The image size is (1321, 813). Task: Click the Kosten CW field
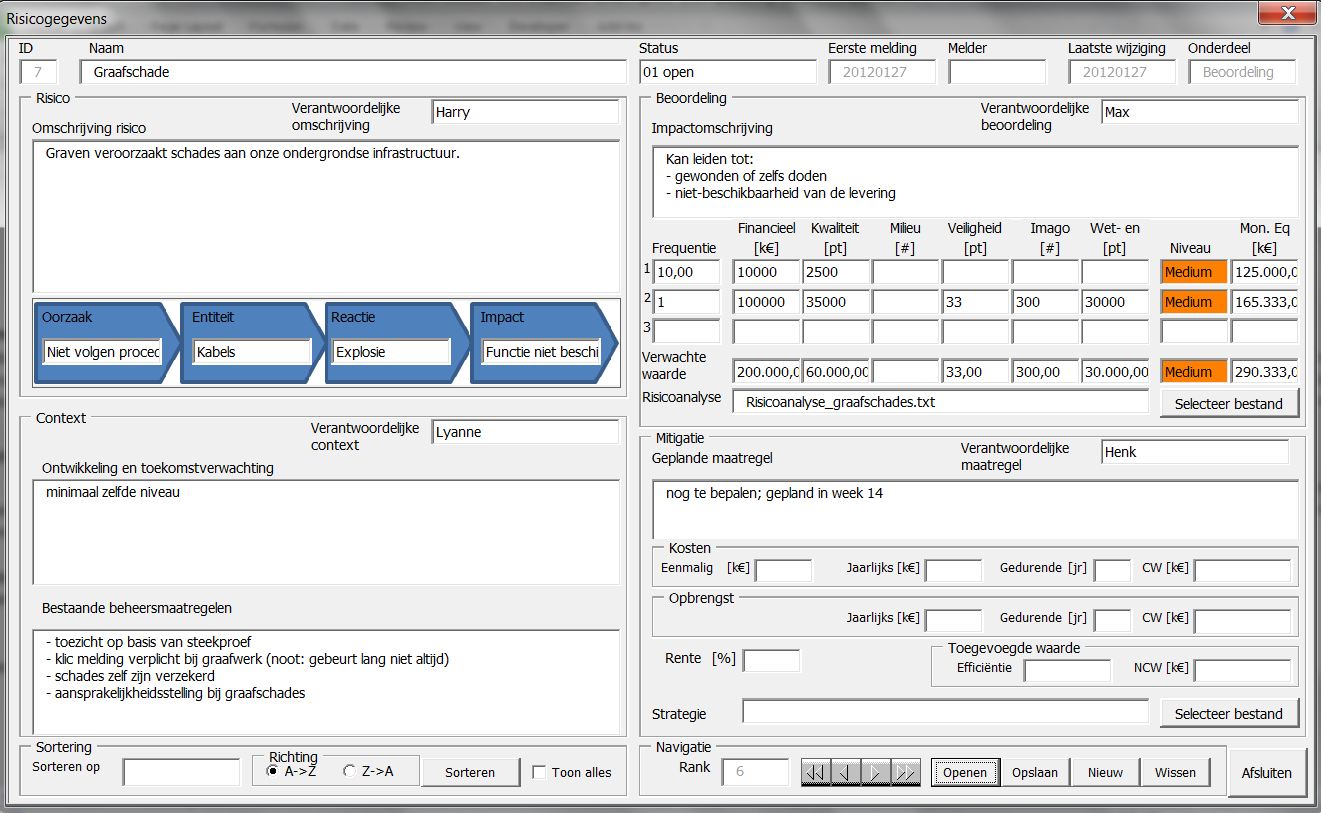pyautogui.click(x=1242, y=571)
